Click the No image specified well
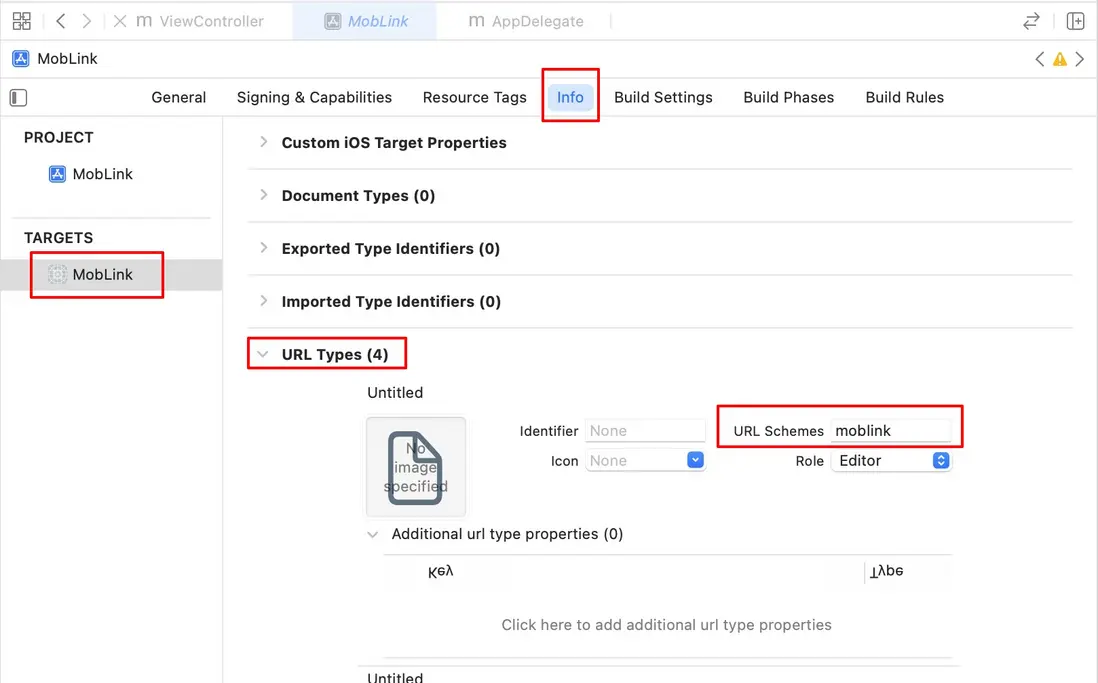 (416, 466)
